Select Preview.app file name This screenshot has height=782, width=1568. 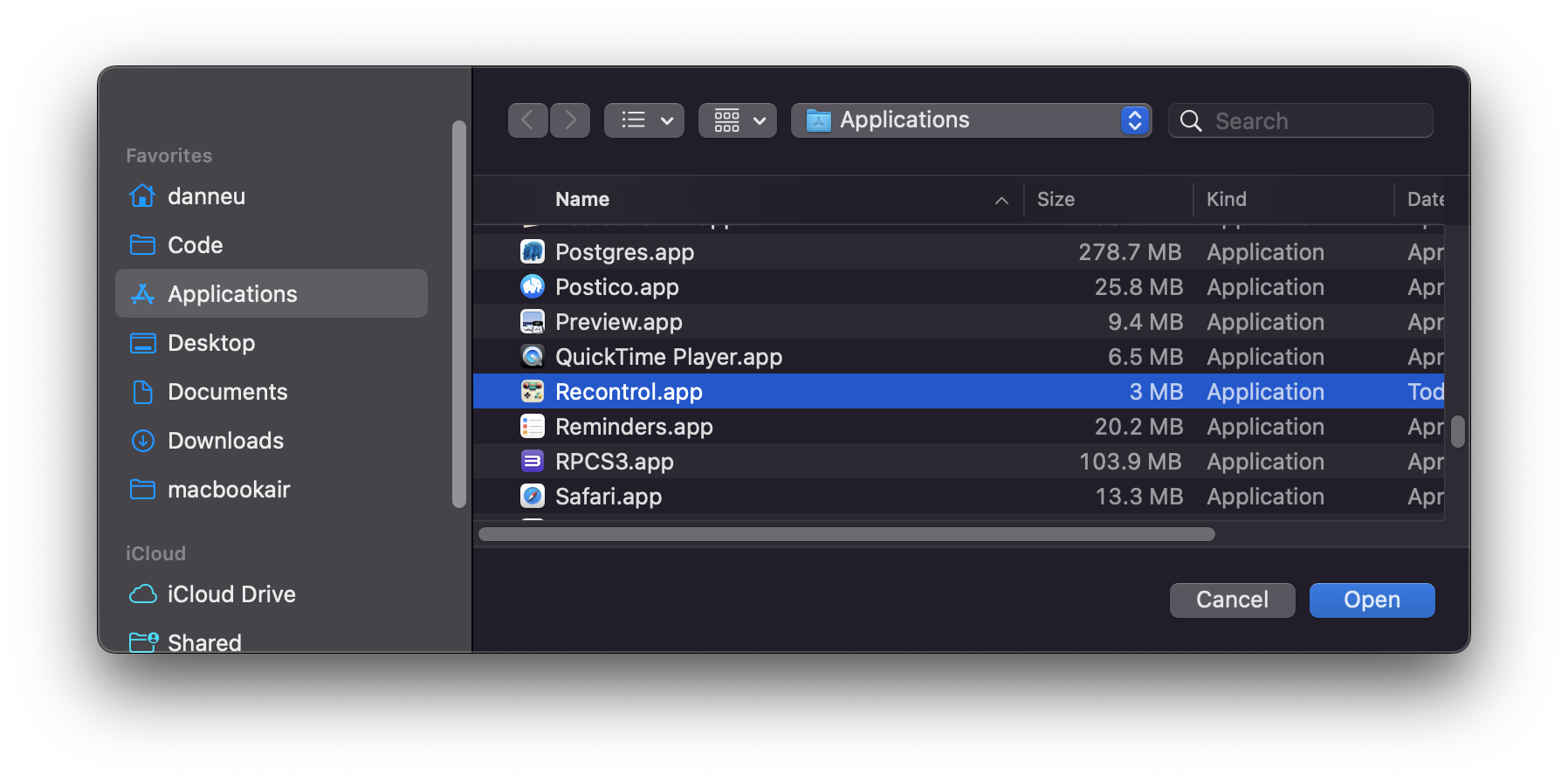618,322
